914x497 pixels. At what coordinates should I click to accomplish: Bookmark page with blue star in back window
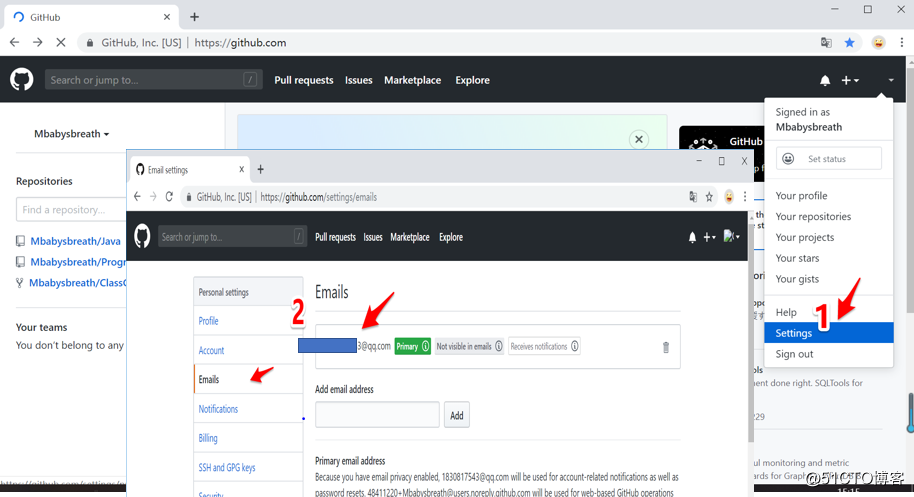(849, 43)
